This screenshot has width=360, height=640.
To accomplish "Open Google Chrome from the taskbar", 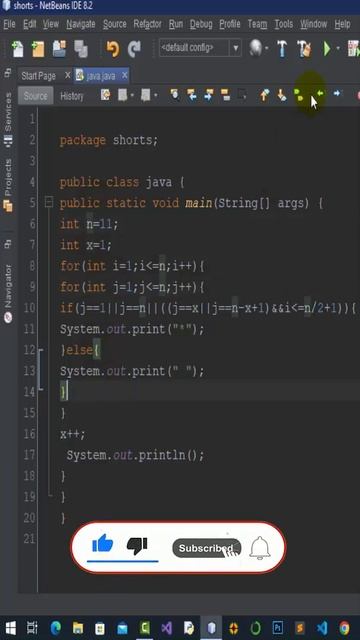I will (344, 628).
